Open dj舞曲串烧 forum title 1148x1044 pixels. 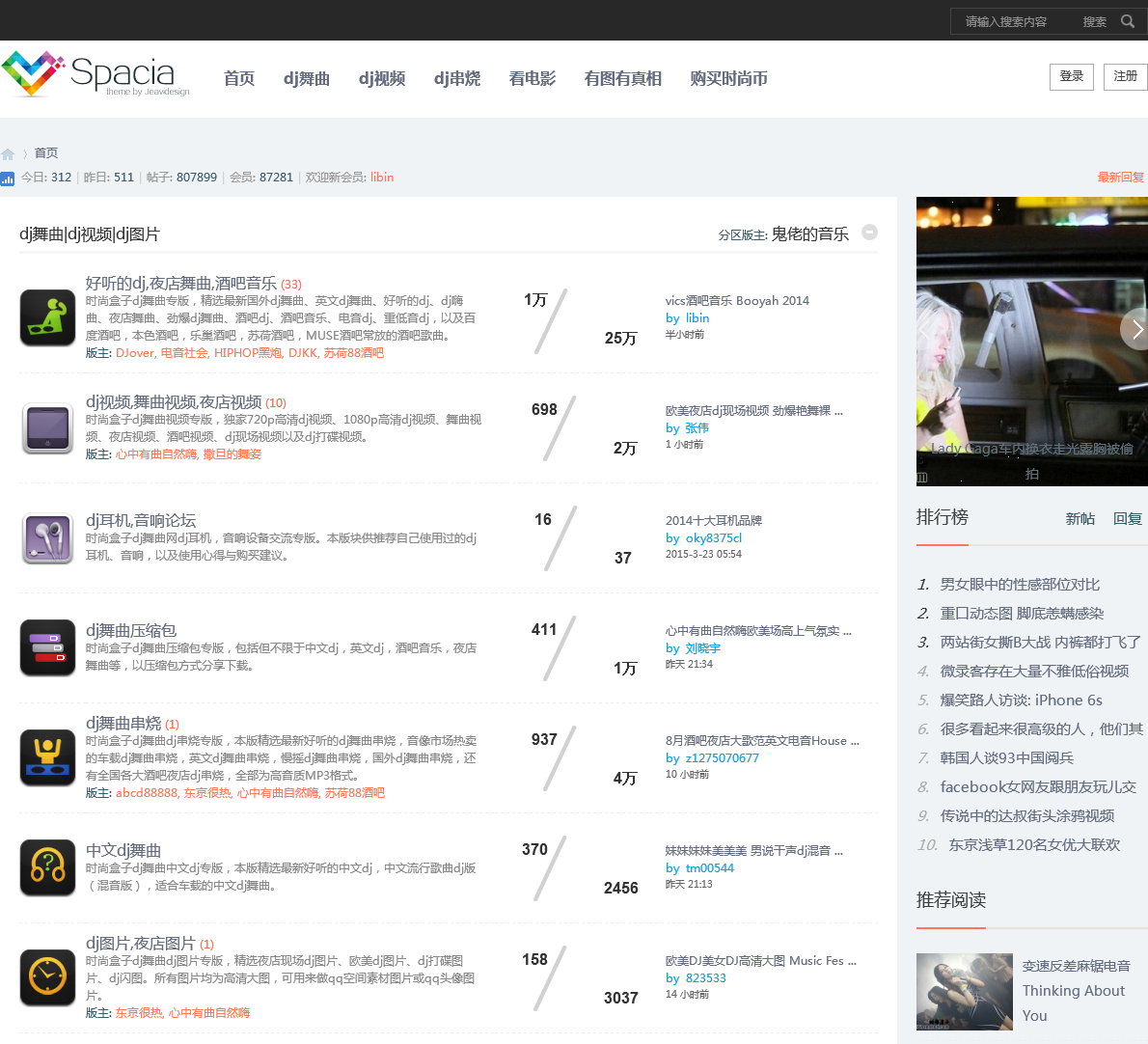(123, 724)
